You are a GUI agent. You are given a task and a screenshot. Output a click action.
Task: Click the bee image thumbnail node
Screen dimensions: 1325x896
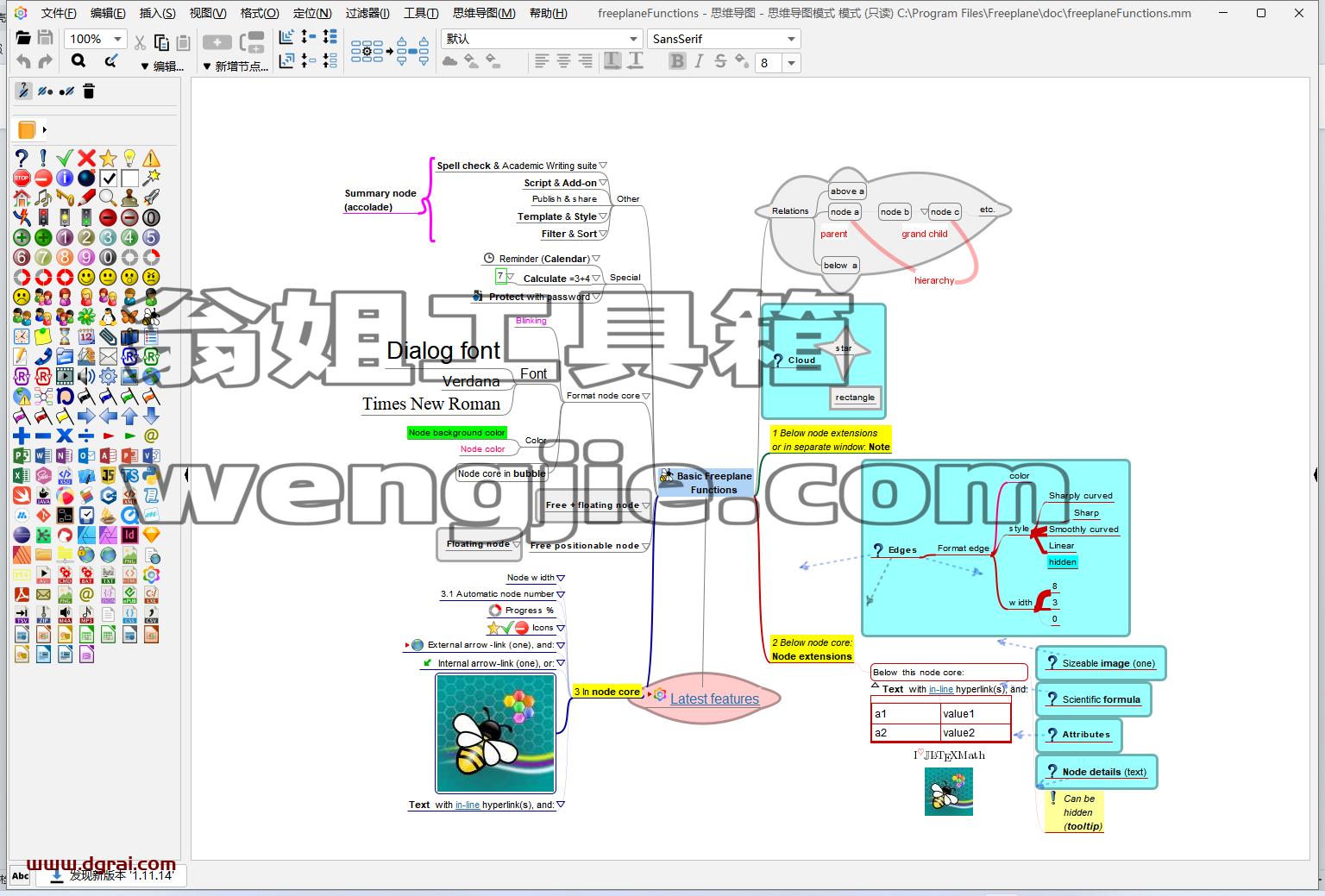(x=495, y=733)
